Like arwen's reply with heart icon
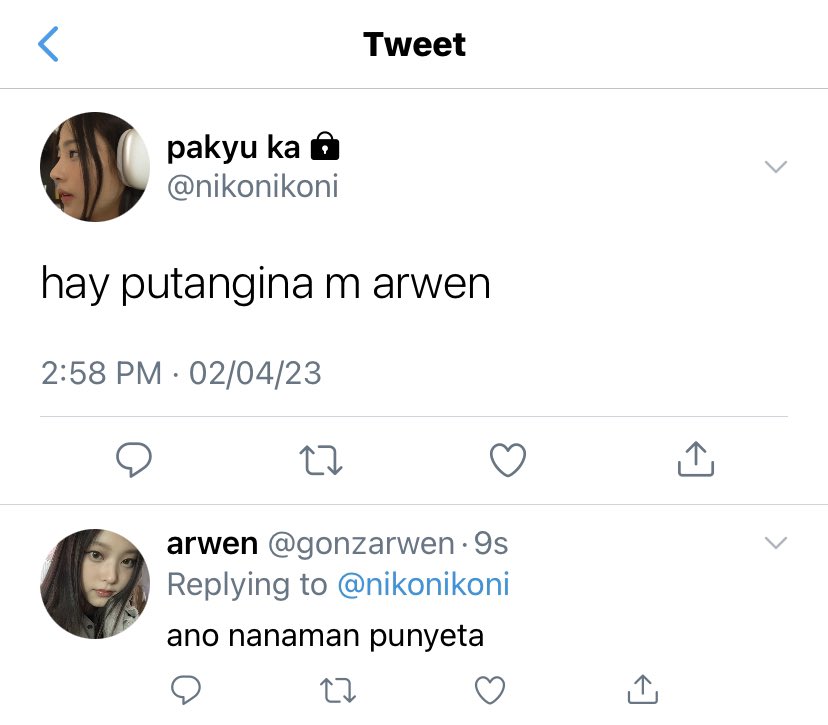 pyautogui.click(x=490, y=690)
